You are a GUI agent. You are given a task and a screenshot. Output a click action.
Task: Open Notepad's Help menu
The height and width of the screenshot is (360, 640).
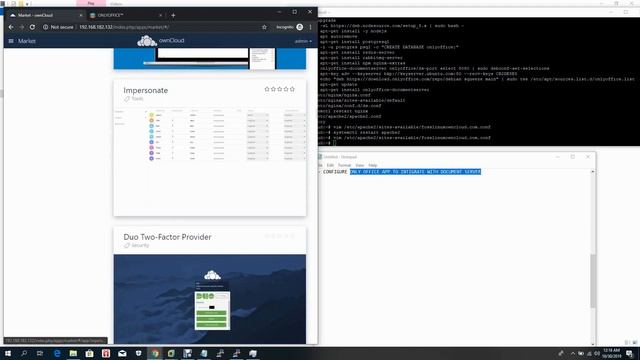[x=373, y=165]
